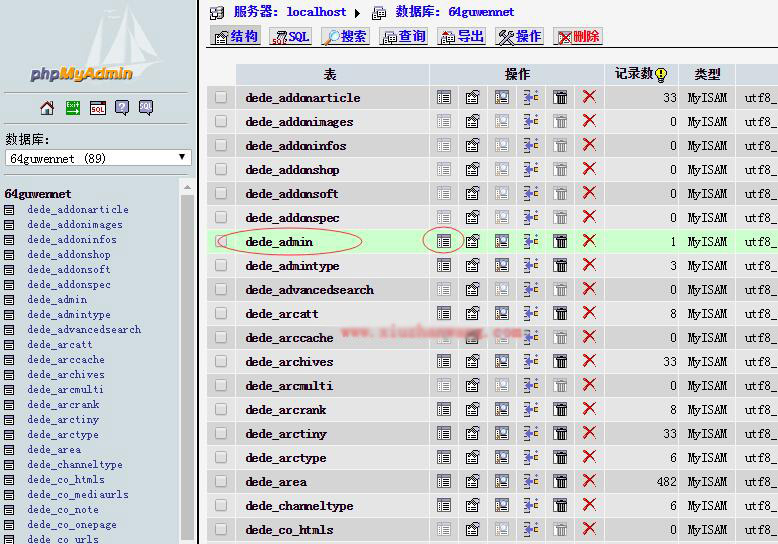Click browse icon for dede_admin row
Image resolution: width=778 pixels, height=544 pixels.
(443, 241)
